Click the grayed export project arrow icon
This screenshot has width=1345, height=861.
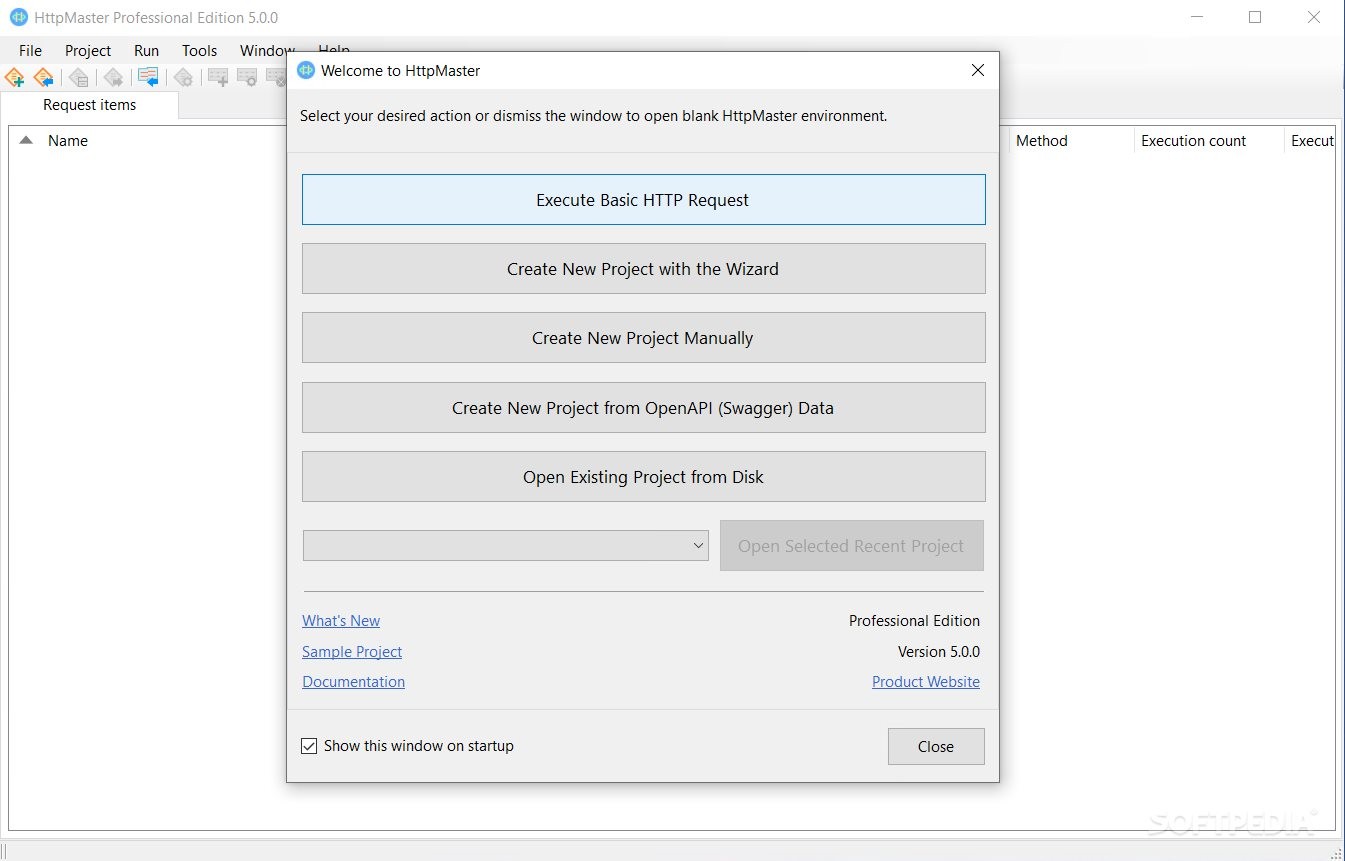click(113, 77)
